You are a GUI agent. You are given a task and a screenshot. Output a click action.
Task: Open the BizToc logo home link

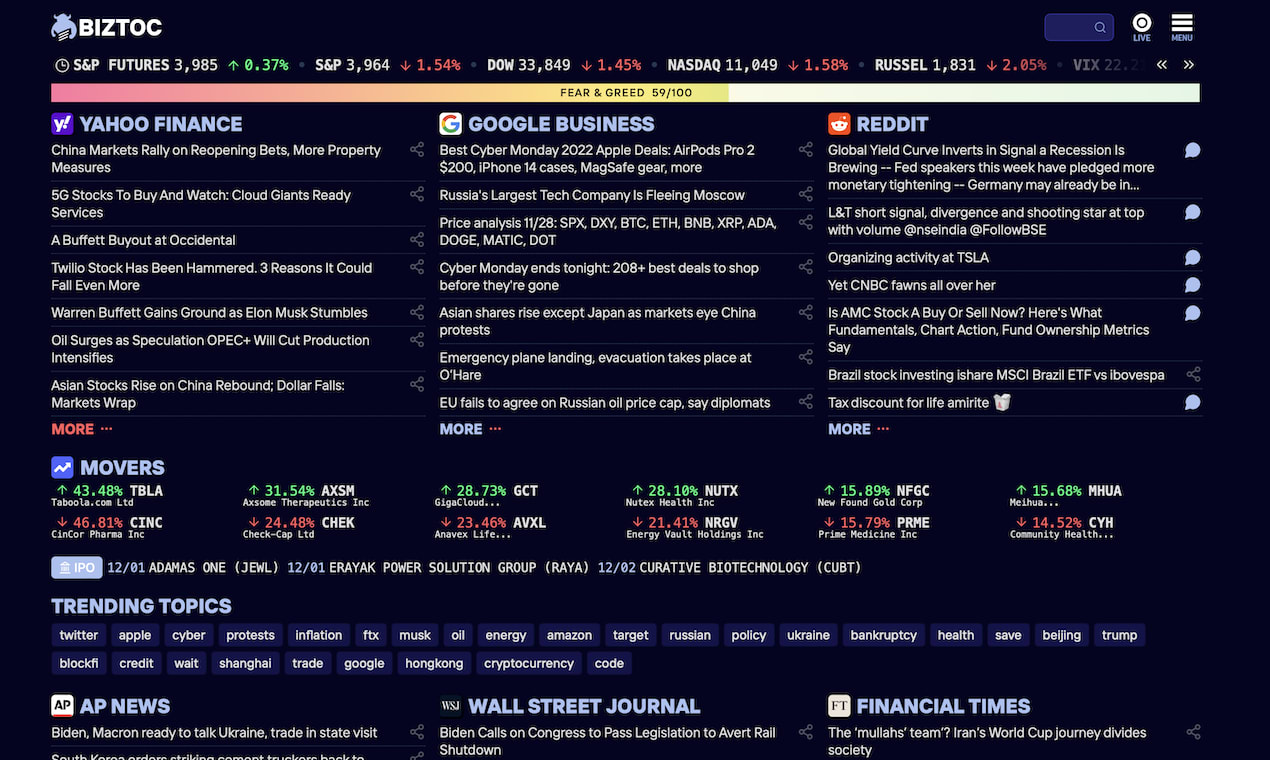pyautogui.click(x=106, y=27)
